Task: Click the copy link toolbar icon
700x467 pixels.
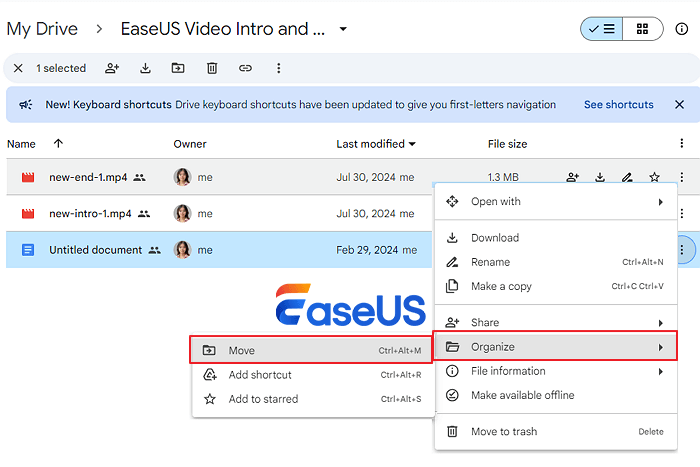Action: 245,68
